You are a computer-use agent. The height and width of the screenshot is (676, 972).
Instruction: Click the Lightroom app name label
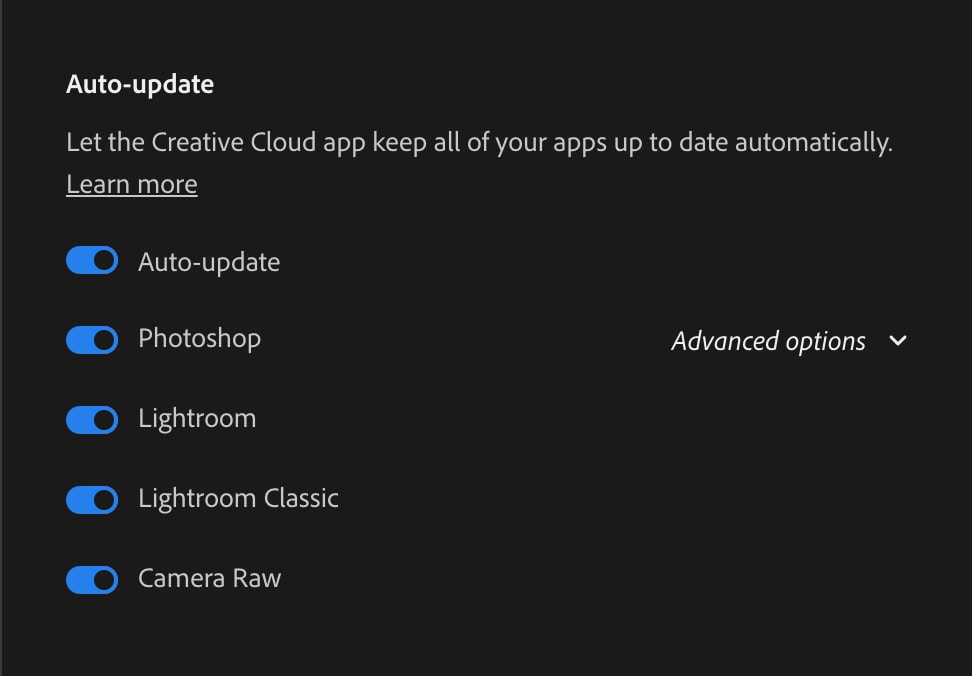(197, 419)
